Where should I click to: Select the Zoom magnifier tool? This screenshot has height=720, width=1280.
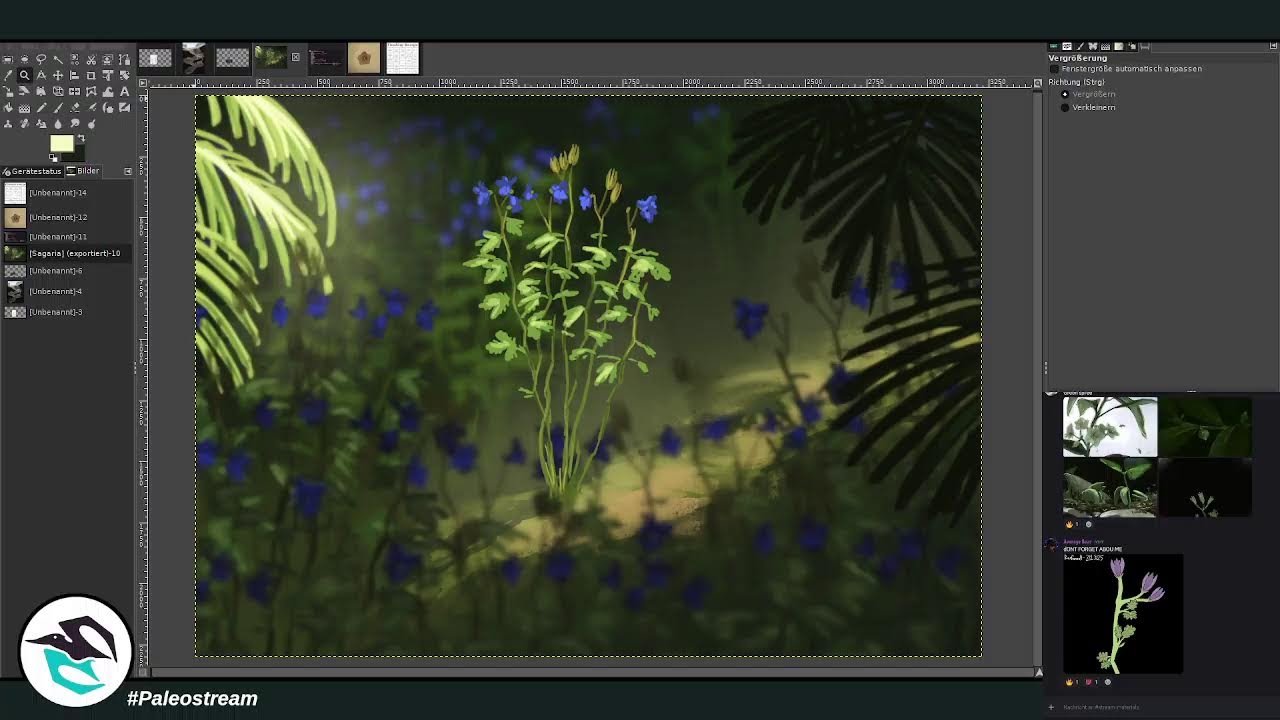tap(24, 75)
